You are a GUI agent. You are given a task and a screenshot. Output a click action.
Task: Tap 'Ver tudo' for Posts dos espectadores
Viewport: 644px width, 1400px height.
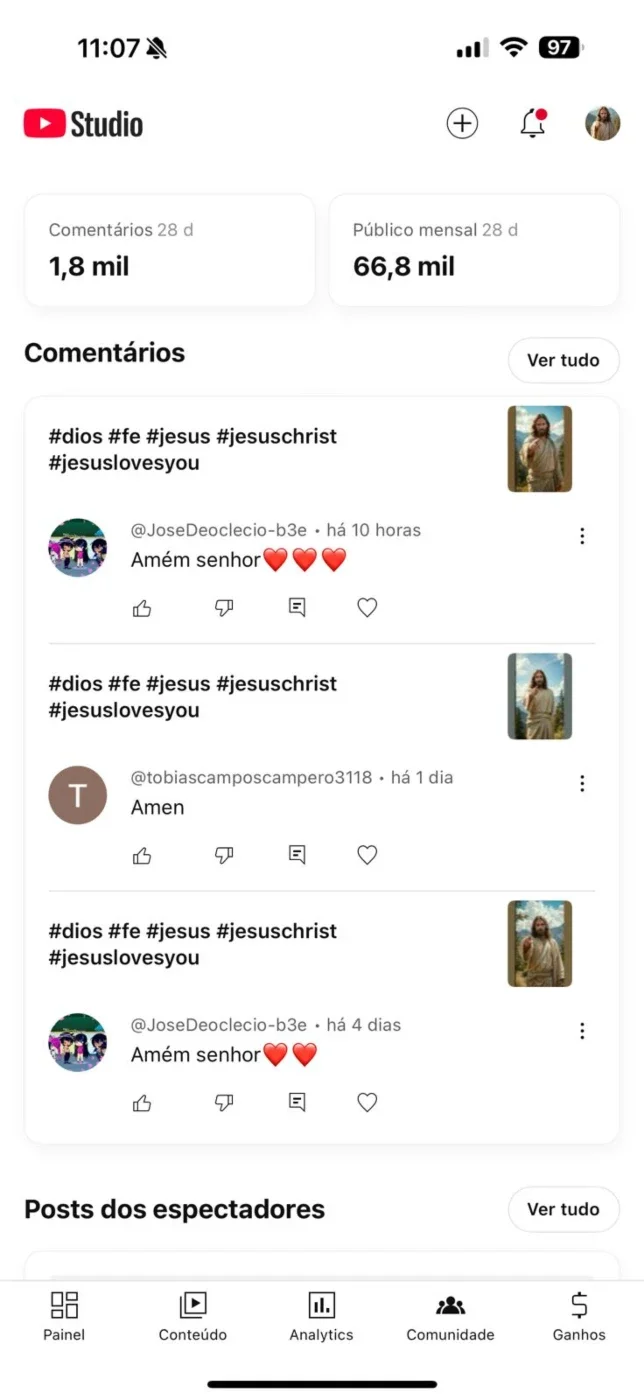pyautogui.click(x=563, y=1209)
